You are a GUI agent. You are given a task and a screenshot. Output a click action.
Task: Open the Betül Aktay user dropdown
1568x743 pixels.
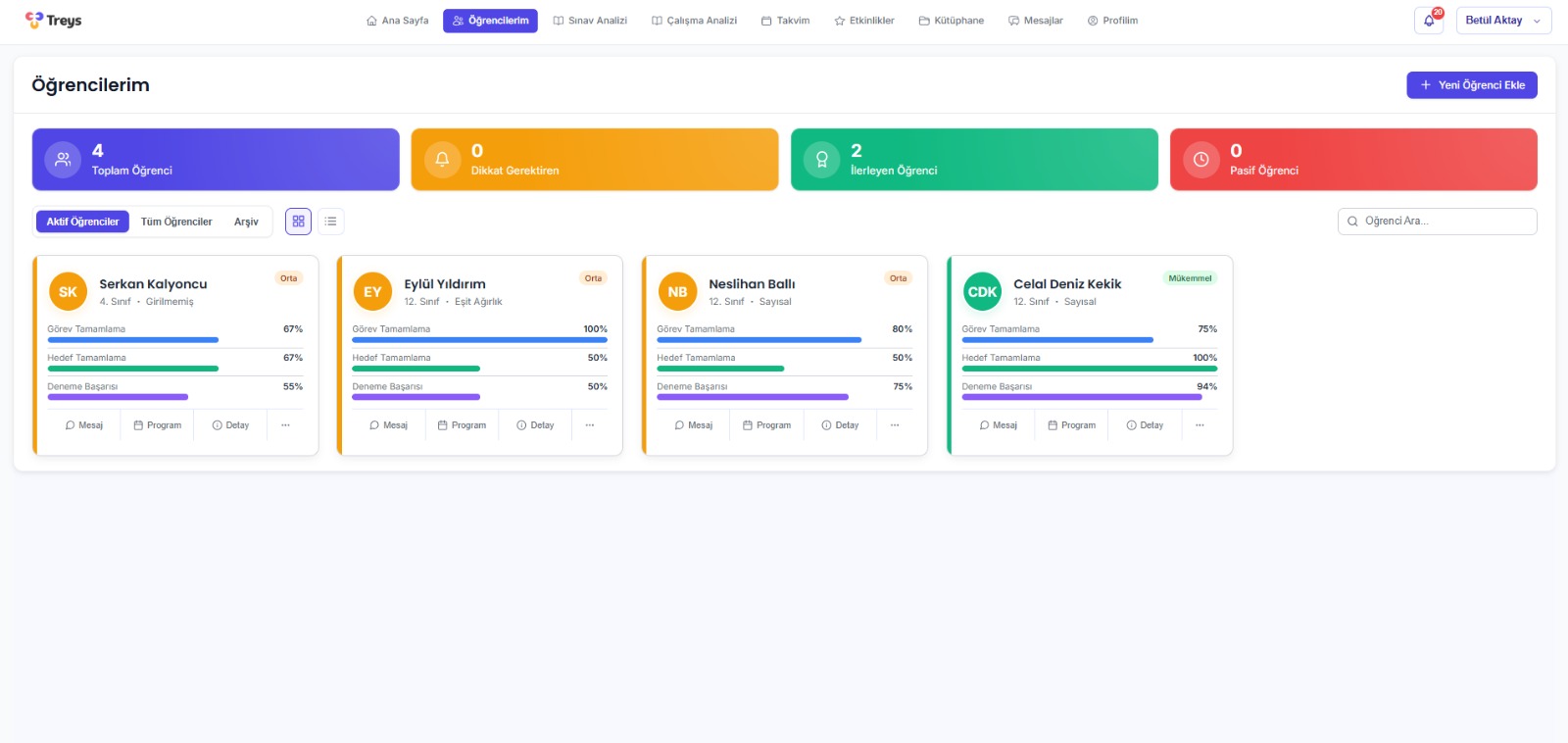click(1503, 21)
